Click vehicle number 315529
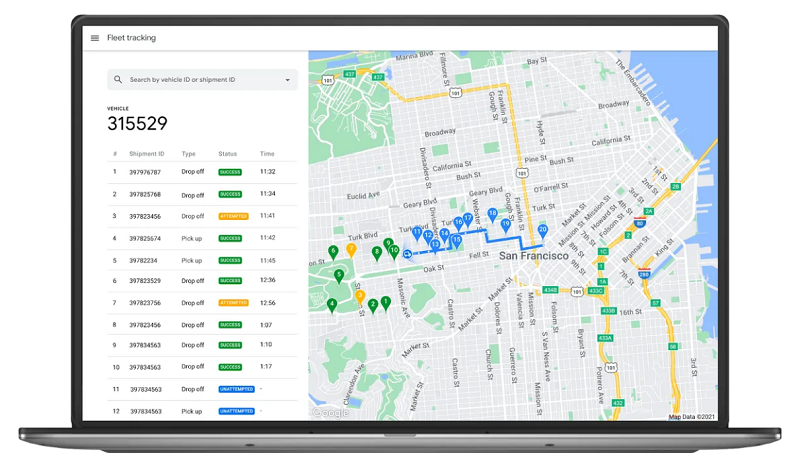 (x=137, y=124)
